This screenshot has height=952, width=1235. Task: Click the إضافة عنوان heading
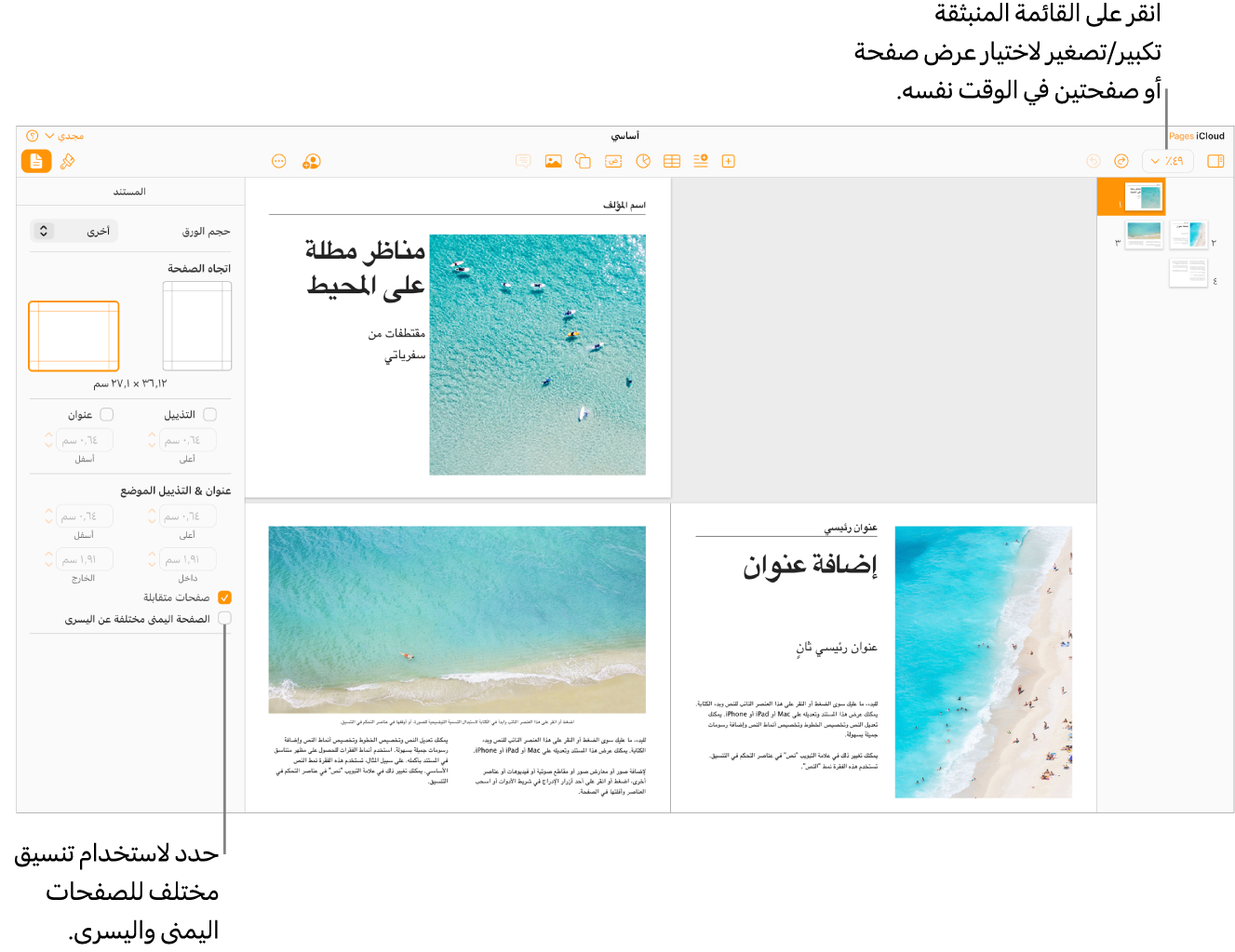(810, 565)
